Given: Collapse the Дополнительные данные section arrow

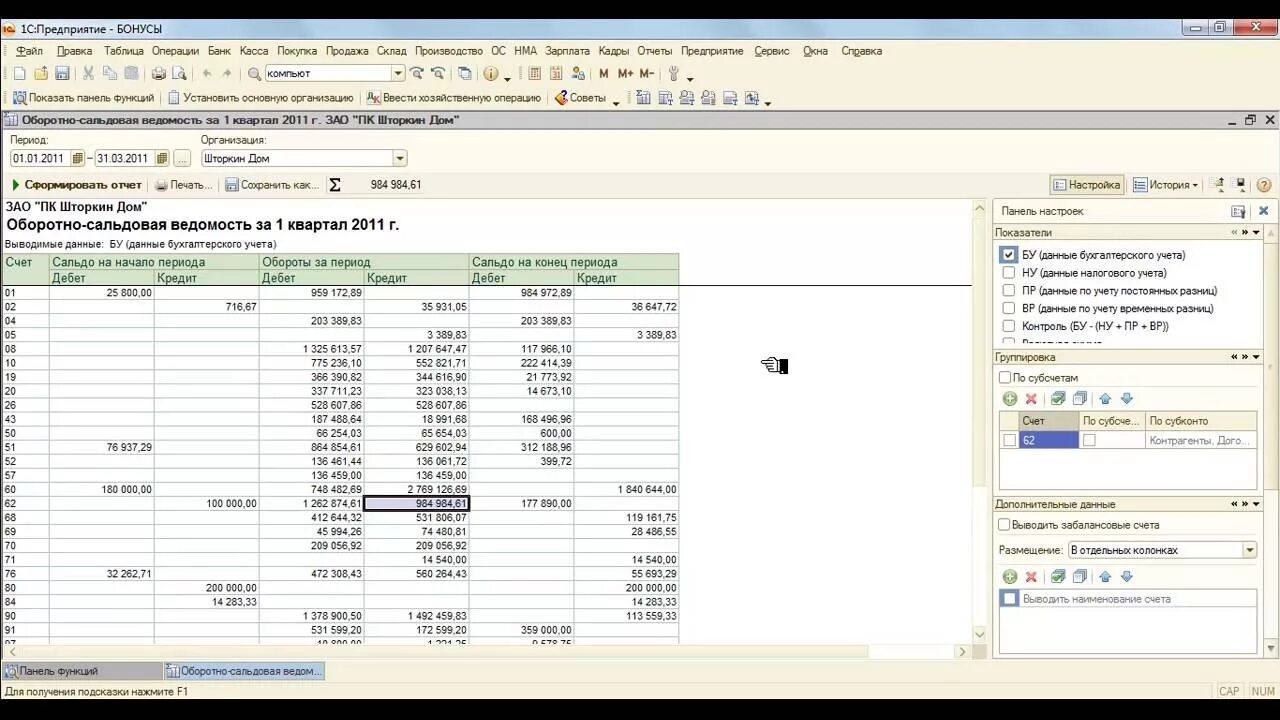Looking at the screenshot, I should (1257, 504).
